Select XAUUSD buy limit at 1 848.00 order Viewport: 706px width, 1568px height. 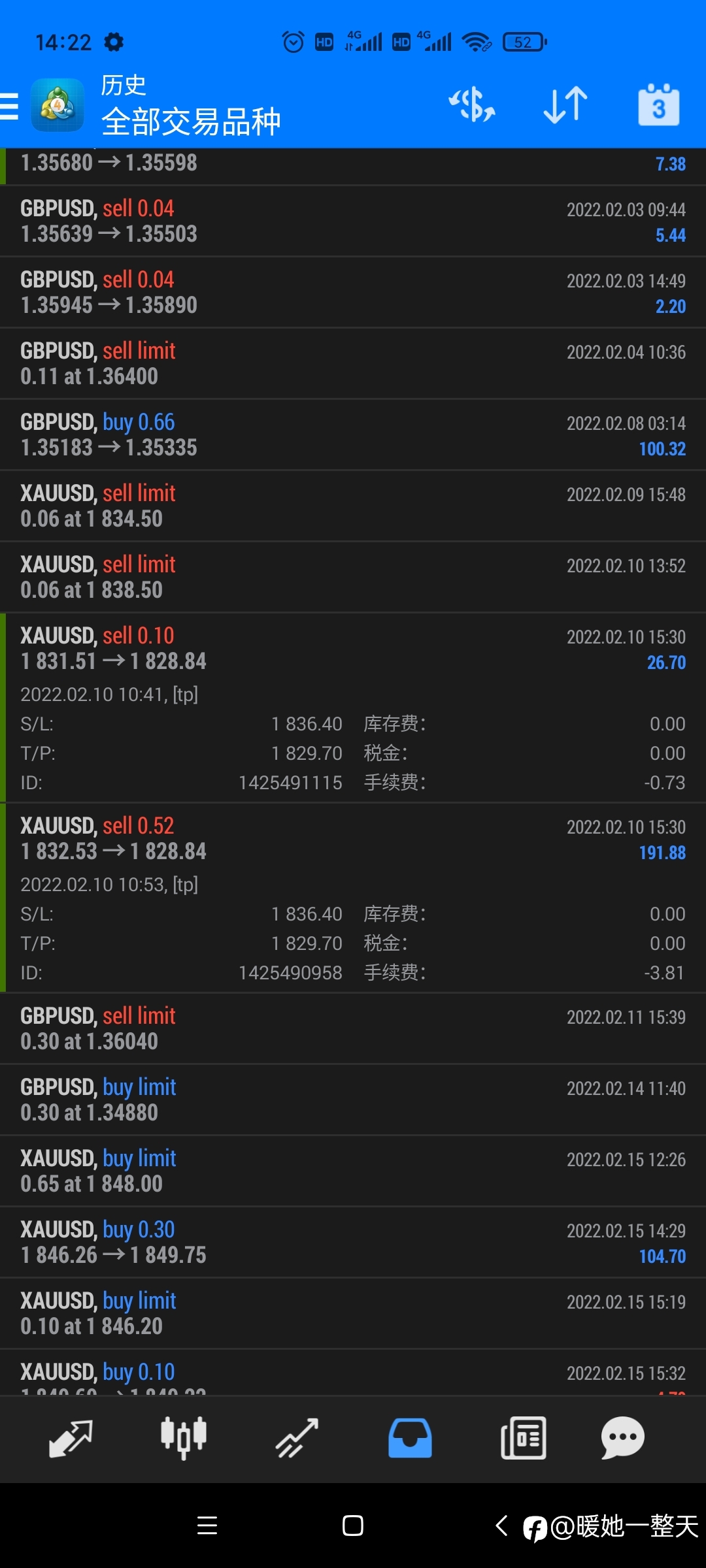click(353, 1171)
